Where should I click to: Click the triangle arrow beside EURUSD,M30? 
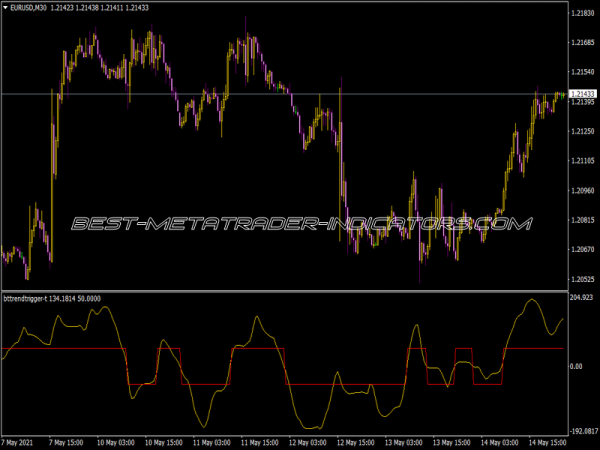[x=6, y=8]
